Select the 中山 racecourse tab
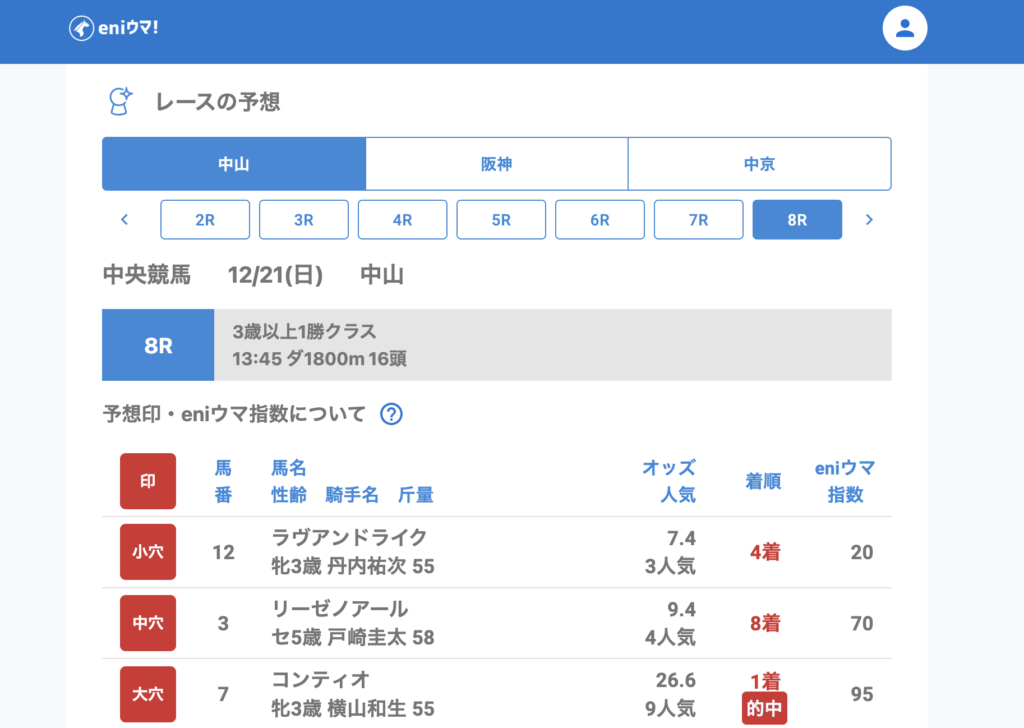Screen dimensions: 1024x728 [234, 164]
